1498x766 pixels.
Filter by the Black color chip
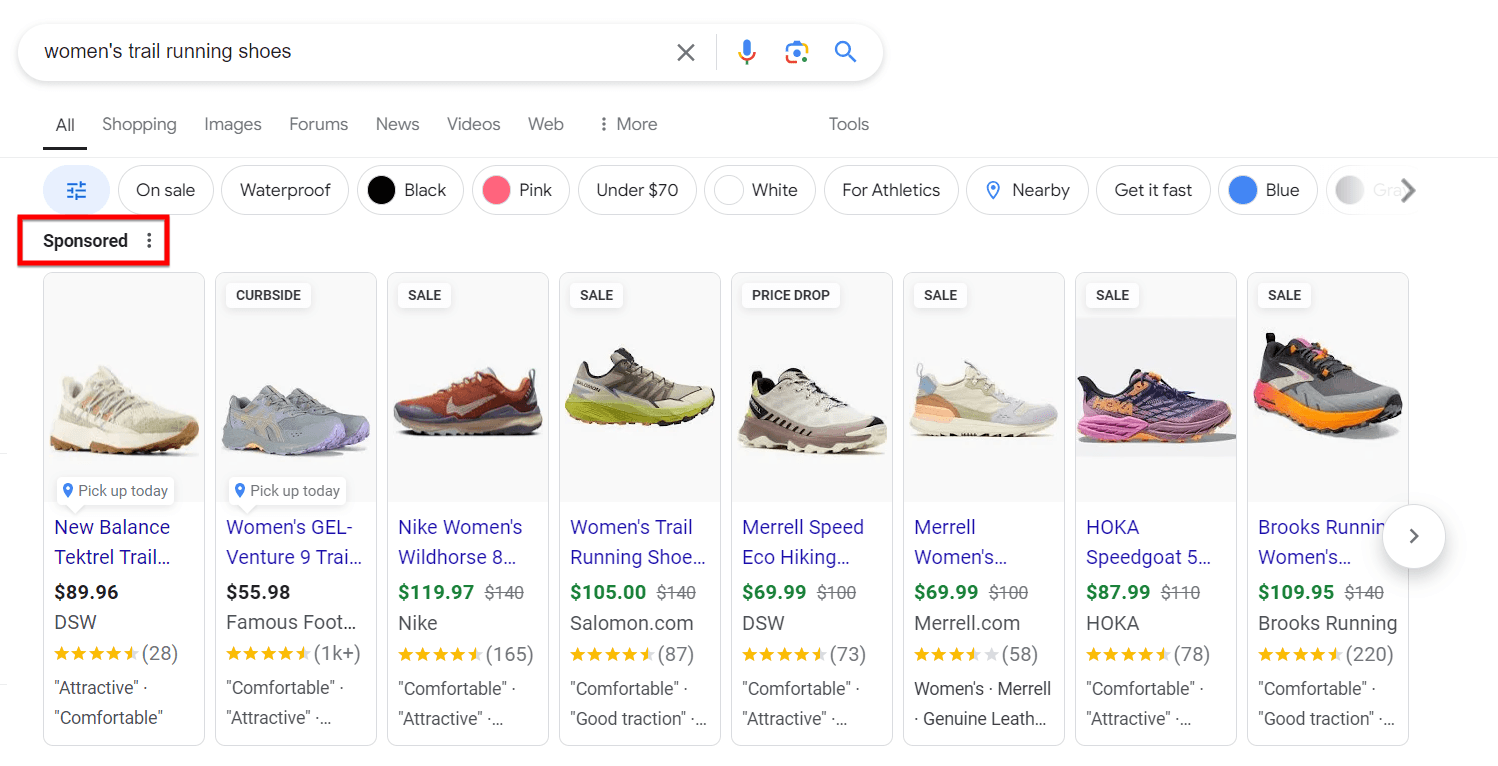(x=410, y=190)
